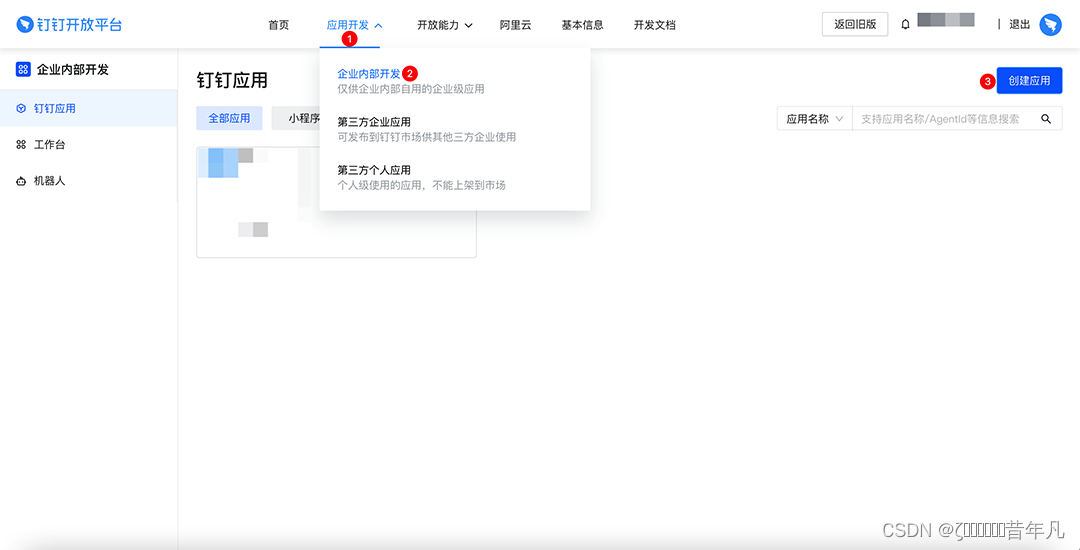The height and width of the screenshot is (550, 1080).
Task: Open 阿里云 in top navigation
Action: click(x=515, y=25)
